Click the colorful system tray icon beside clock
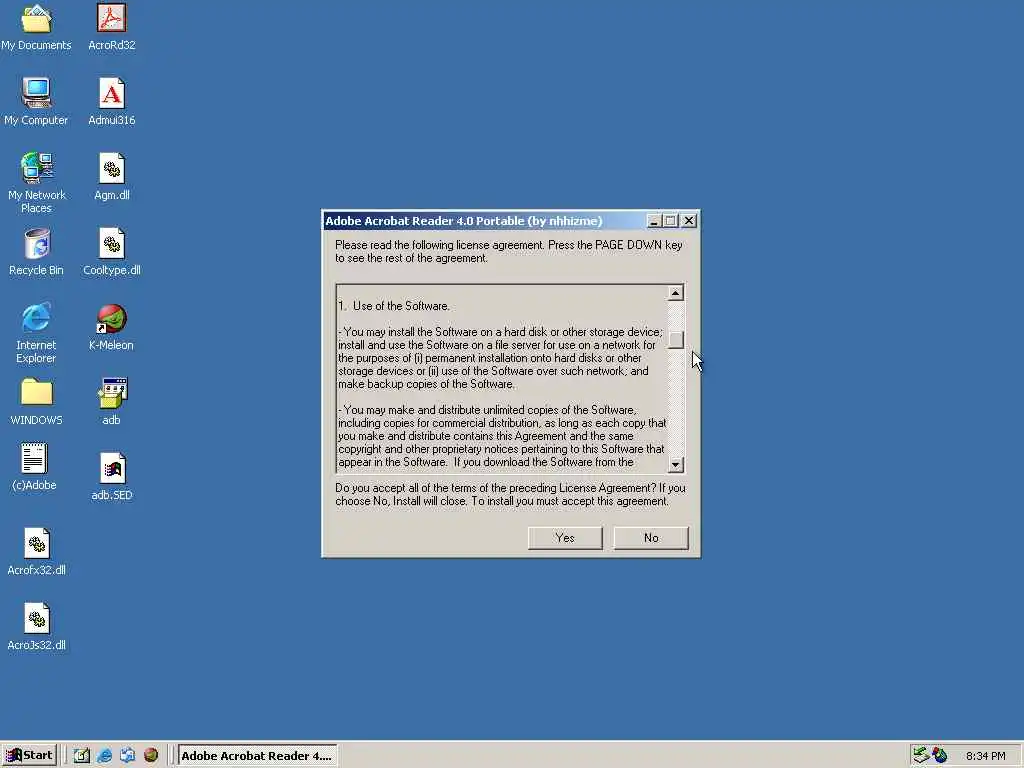The height and width of the screenshot is (768, 1024). 940,755
